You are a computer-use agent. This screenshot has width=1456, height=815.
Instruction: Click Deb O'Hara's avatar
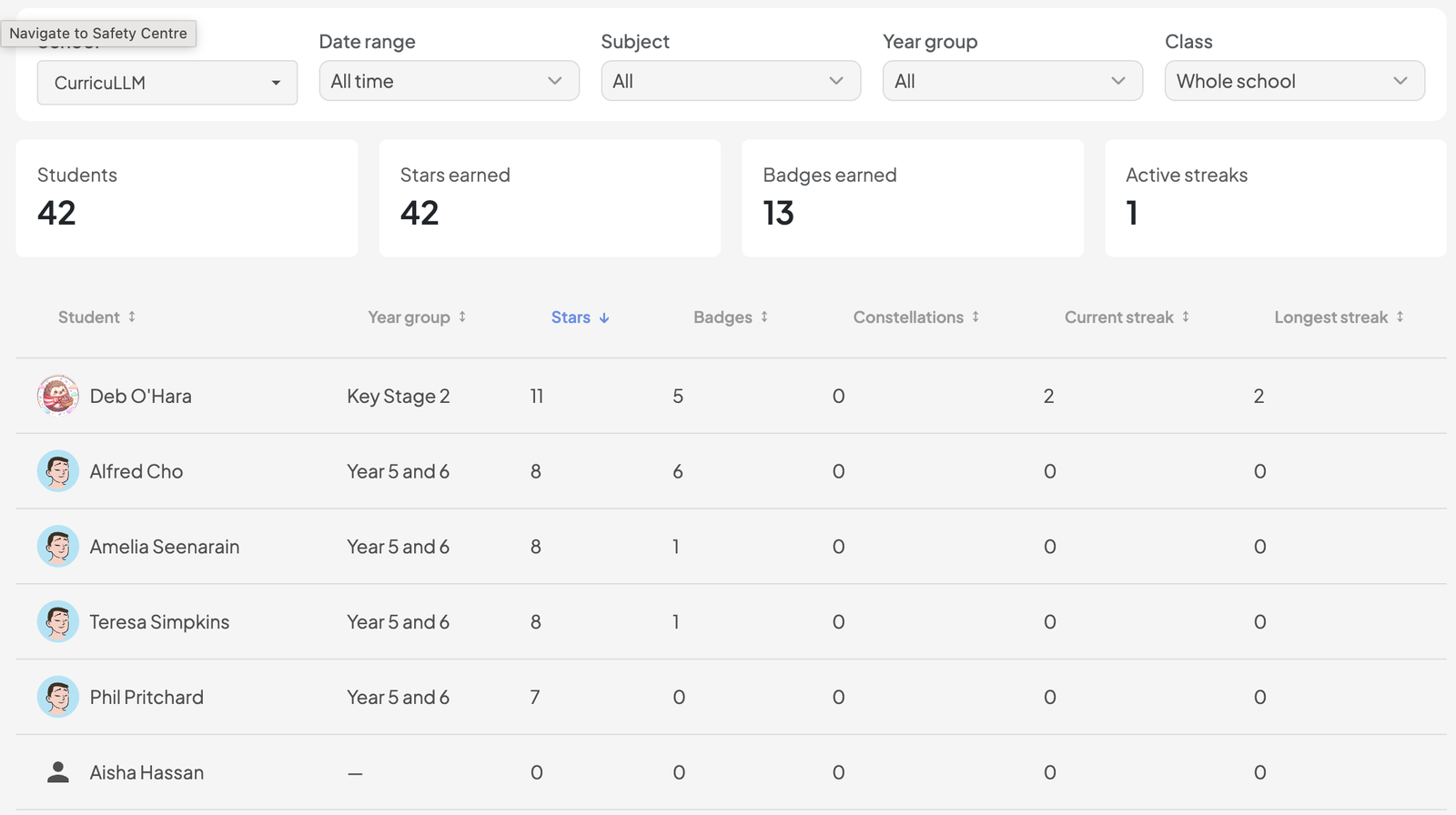coord(58,396)
